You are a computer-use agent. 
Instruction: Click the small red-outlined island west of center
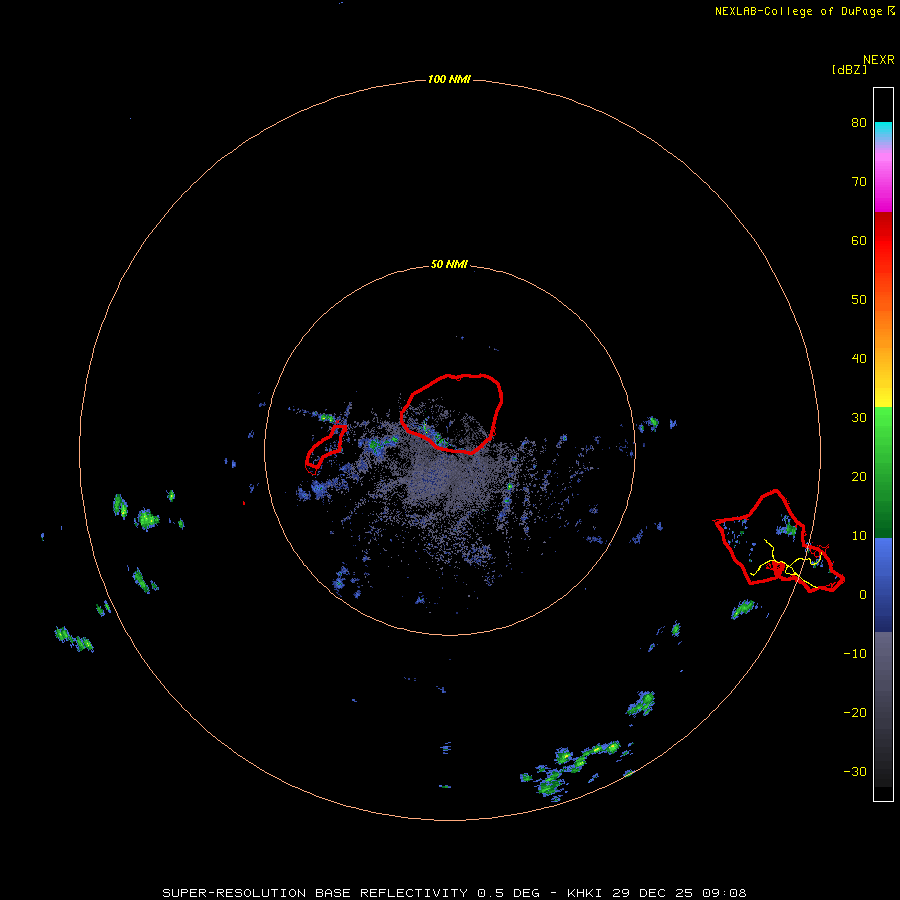coord(325,449)
